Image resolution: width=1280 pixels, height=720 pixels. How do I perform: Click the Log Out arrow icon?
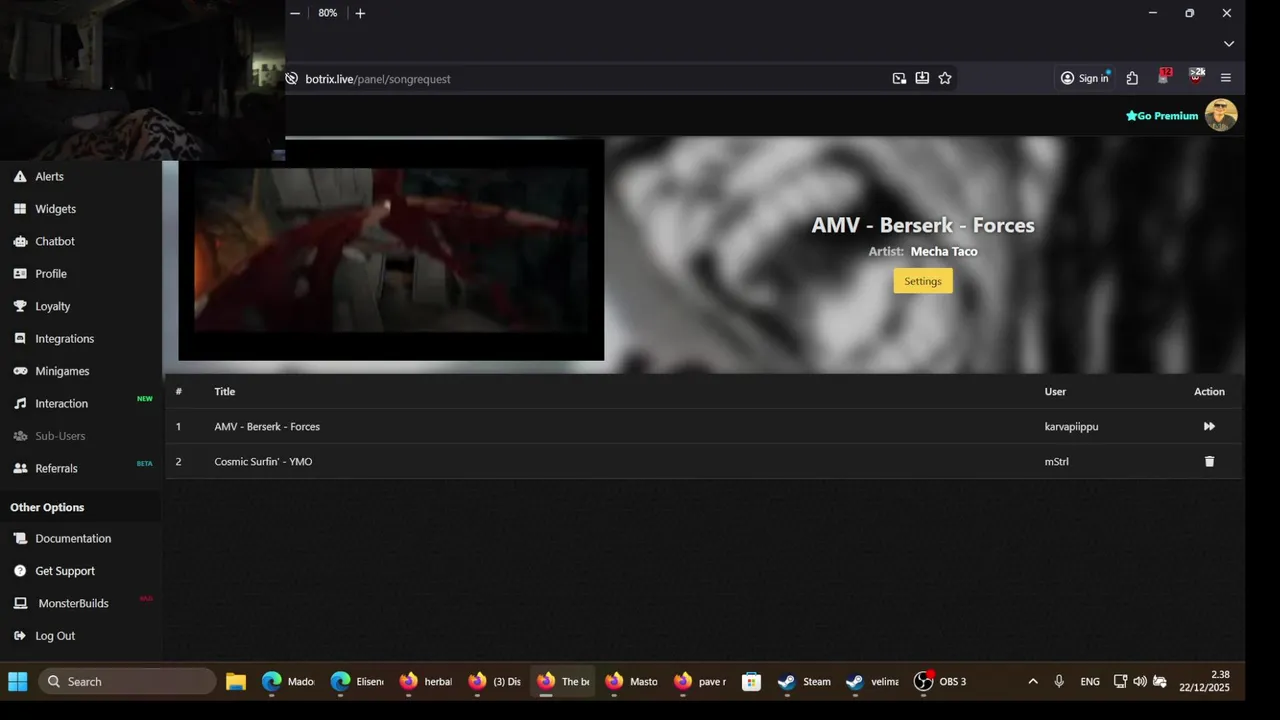point(20,636)
